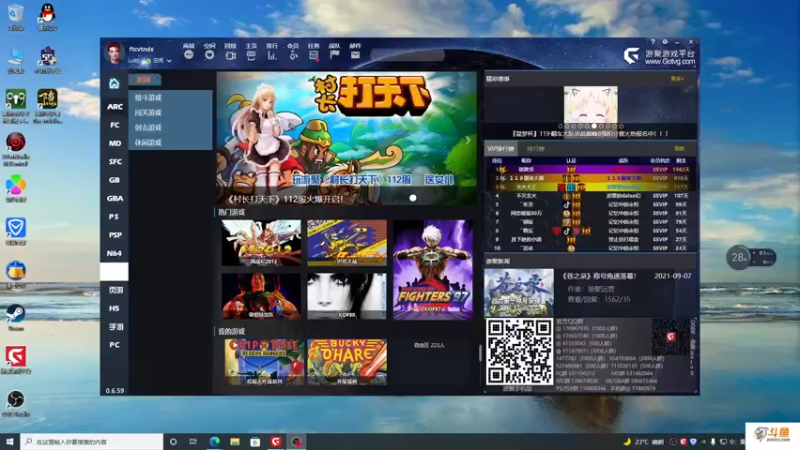Image resolution: width=800 pixels, height=450 pixels.
Task: Open the Chip 'n Dale game thumbnail
Action: point(264,362)
